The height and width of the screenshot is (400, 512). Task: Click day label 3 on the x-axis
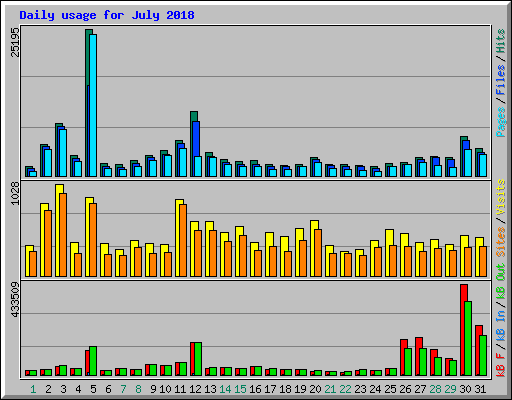(63, 389)
